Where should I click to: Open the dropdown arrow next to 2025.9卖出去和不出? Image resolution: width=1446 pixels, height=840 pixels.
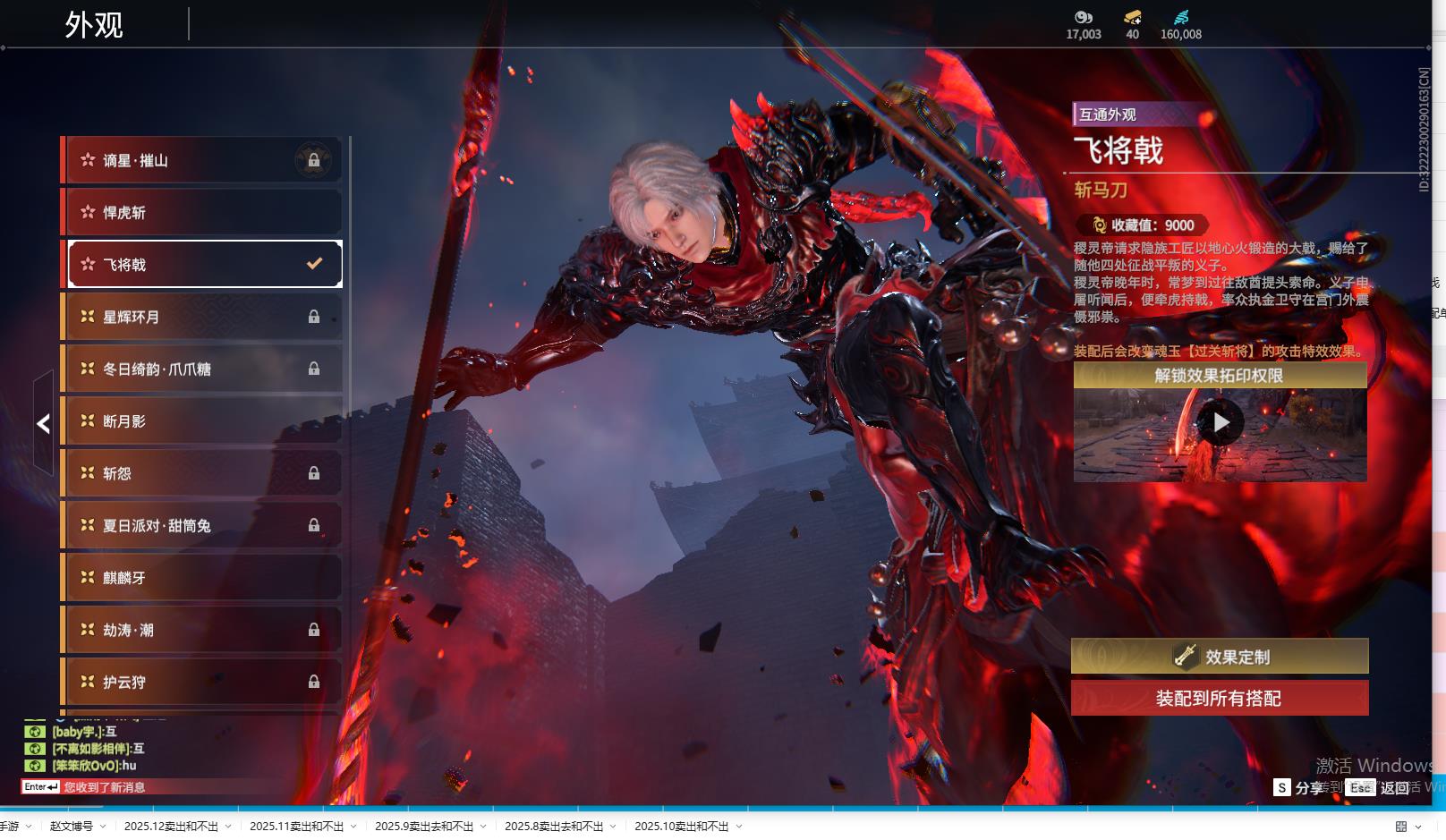pos(483,827)
